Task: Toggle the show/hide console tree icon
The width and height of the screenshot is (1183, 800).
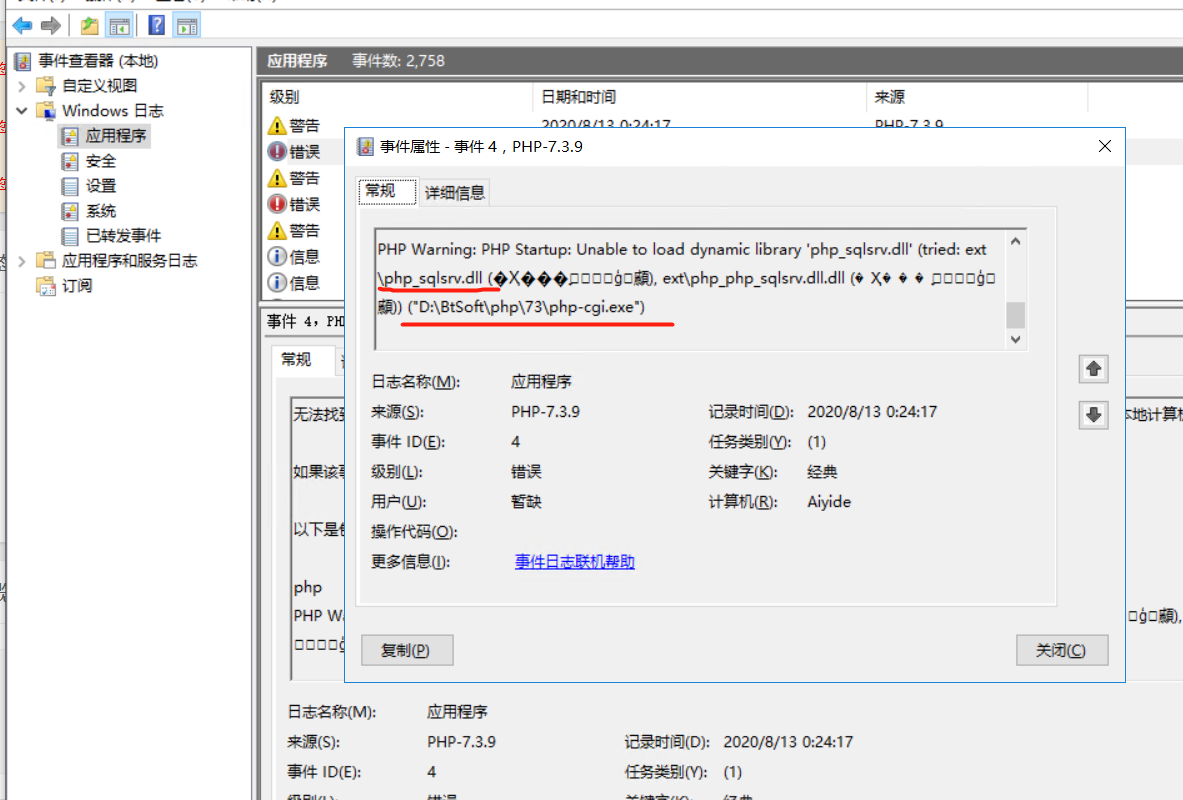Action: (x=119, y=26)
